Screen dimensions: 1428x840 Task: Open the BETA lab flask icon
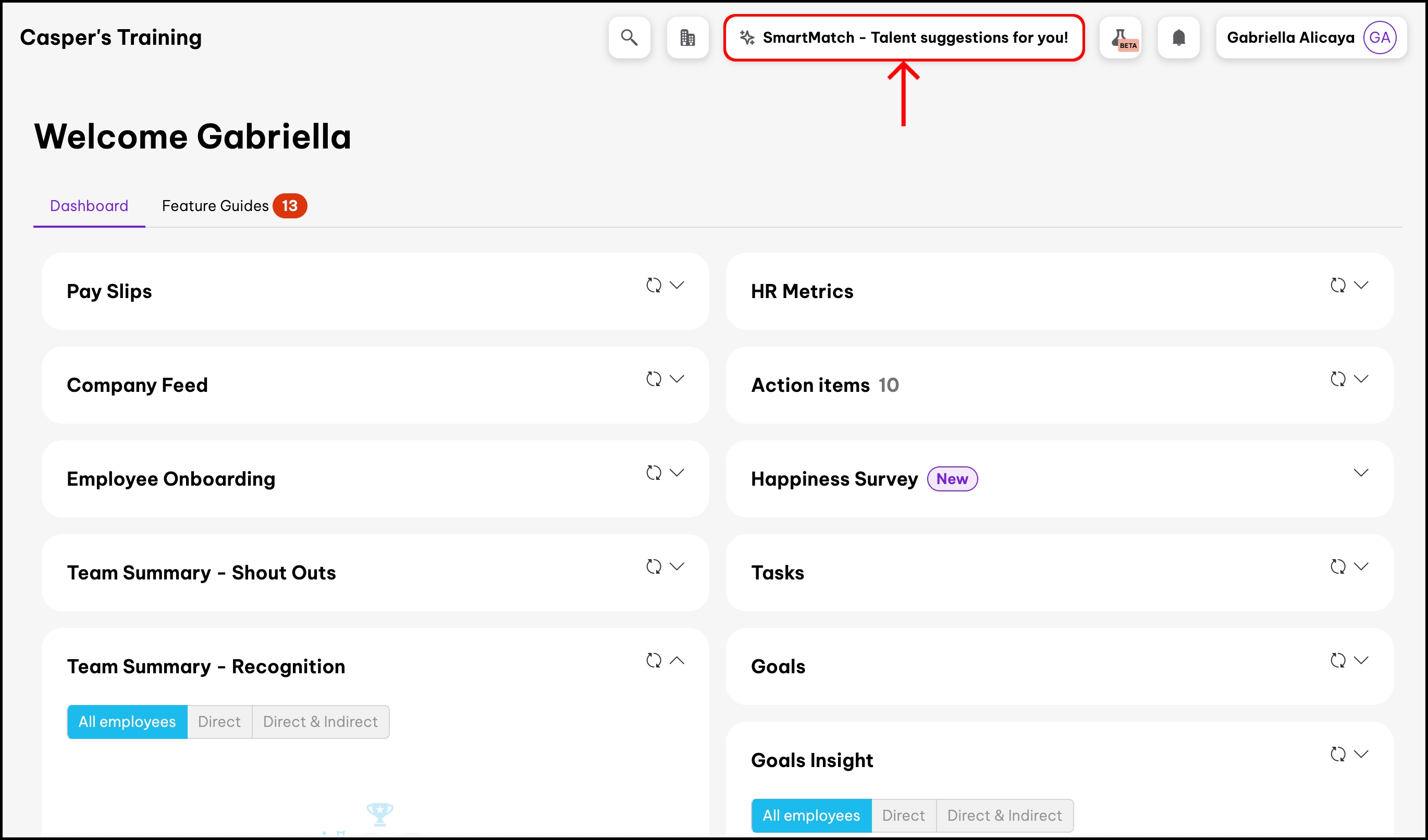pos(1121,38)
